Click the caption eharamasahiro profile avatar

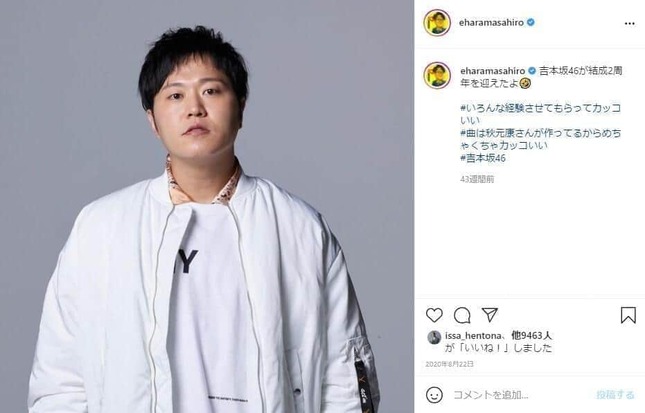tap(437, 75)
